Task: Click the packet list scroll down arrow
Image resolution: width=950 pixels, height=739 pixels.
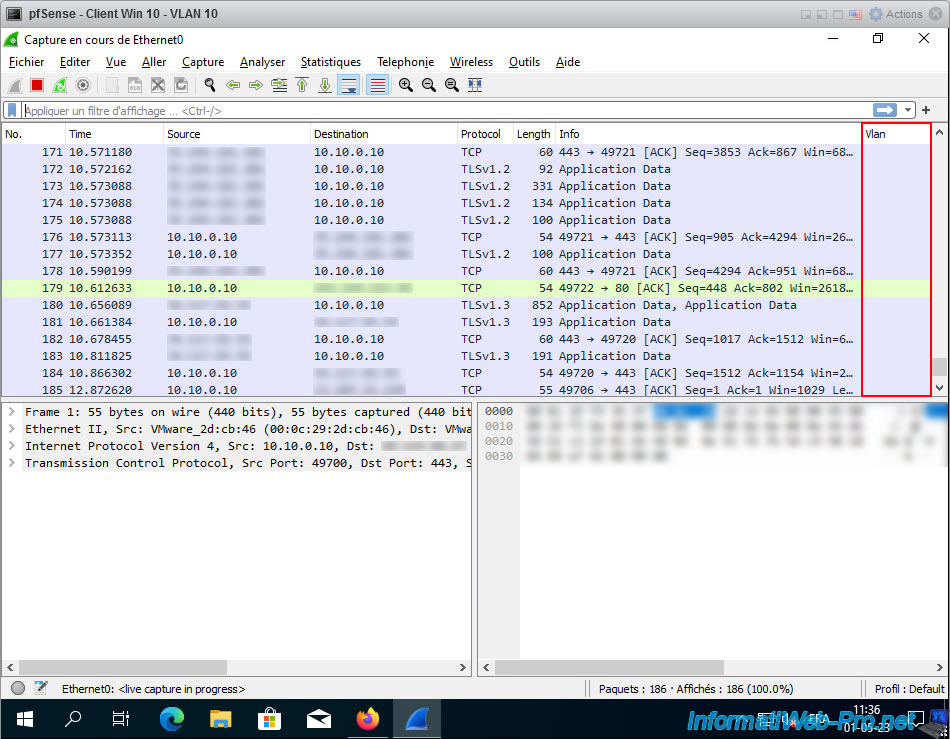Action: (x=939, y=388)
